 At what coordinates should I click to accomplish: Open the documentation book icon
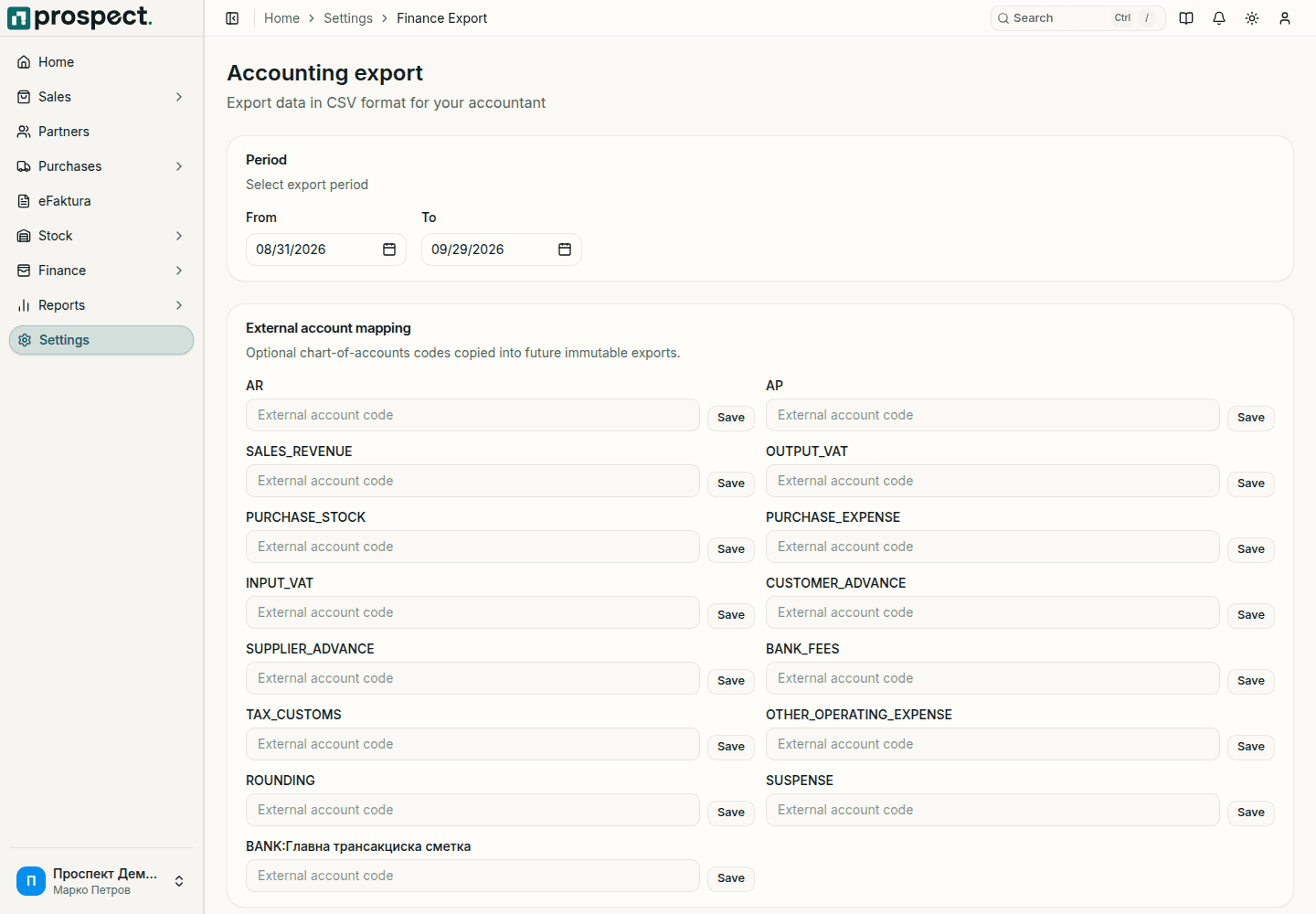(x=1186, y=18)
